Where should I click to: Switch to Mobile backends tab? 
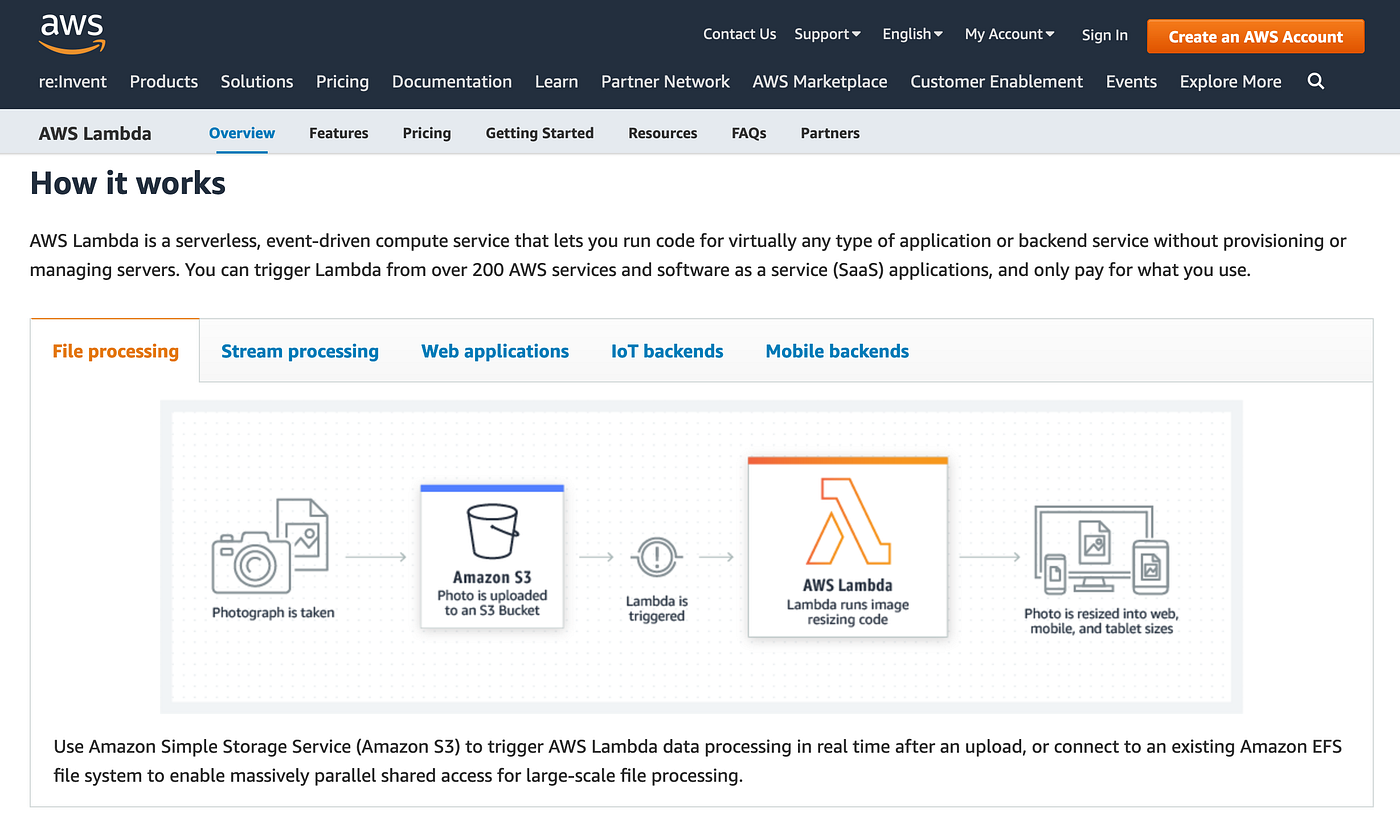[x=837, y=351]
